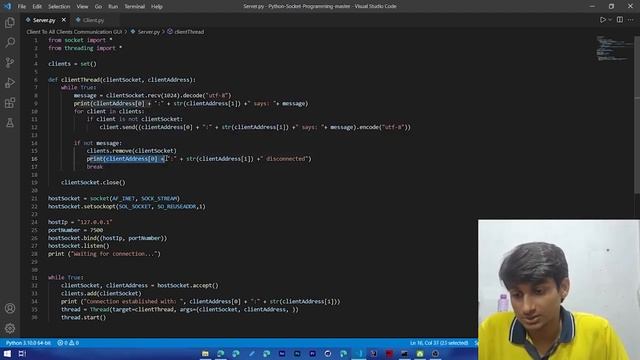Open the Explorer view in activity bar
The width and height of the screenshot is (640, 360).
click(x=10, y=22)
